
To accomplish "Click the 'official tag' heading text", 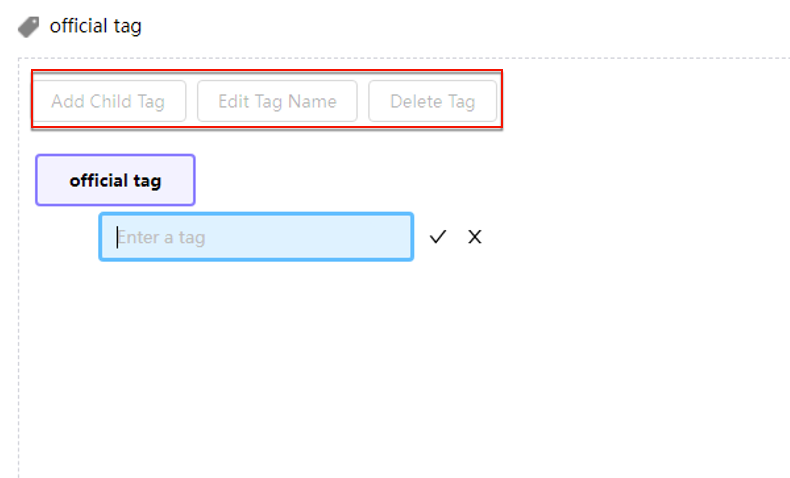I will point(95,26).
